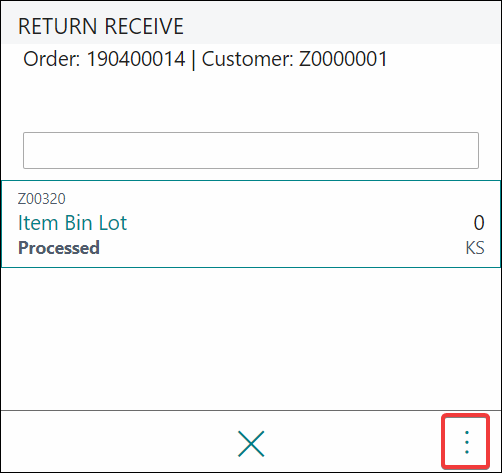The width and height of the screenshot is (502, 473).
Task: Select the highlighted Z00320 list row
Action: (x=251, y=224)
